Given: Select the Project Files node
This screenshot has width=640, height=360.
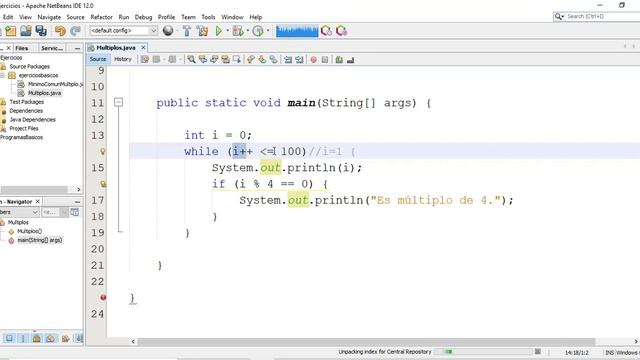Looking at the screenshot, I should (24, 128).
